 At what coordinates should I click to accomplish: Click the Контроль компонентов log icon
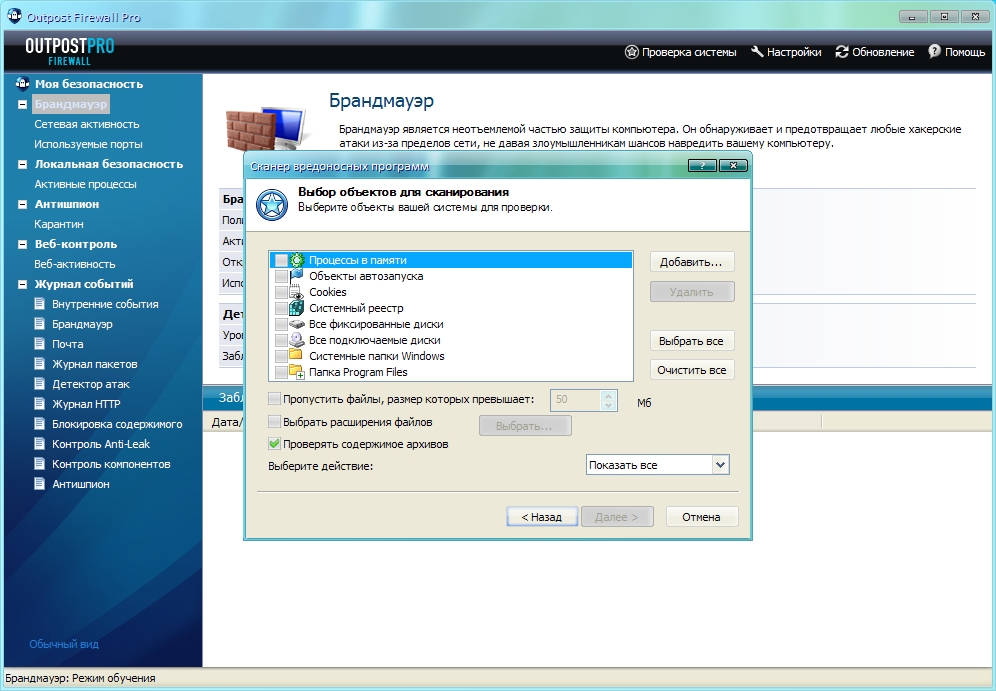39,464
